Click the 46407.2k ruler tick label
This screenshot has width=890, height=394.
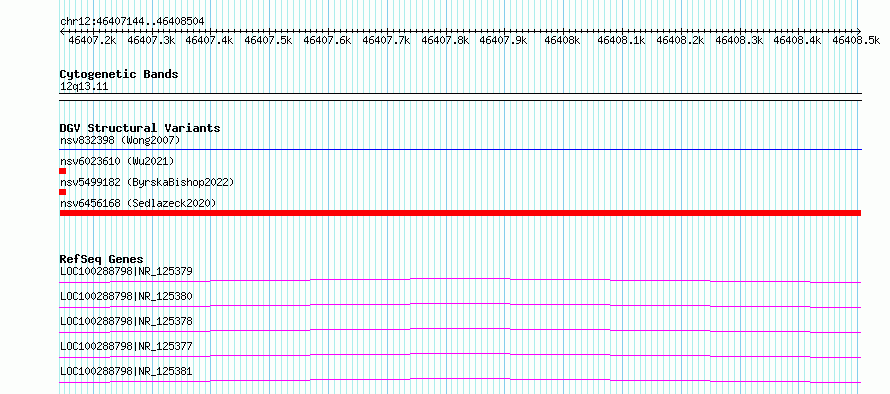click(x=93, y=40)
